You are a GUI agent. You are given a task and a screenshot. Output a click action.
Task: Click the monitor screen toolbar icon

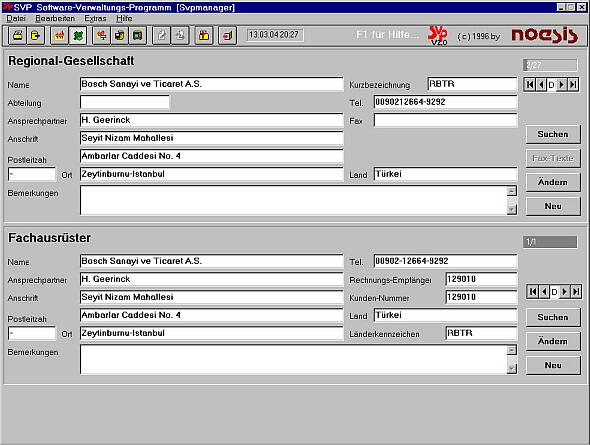(138, 36)
